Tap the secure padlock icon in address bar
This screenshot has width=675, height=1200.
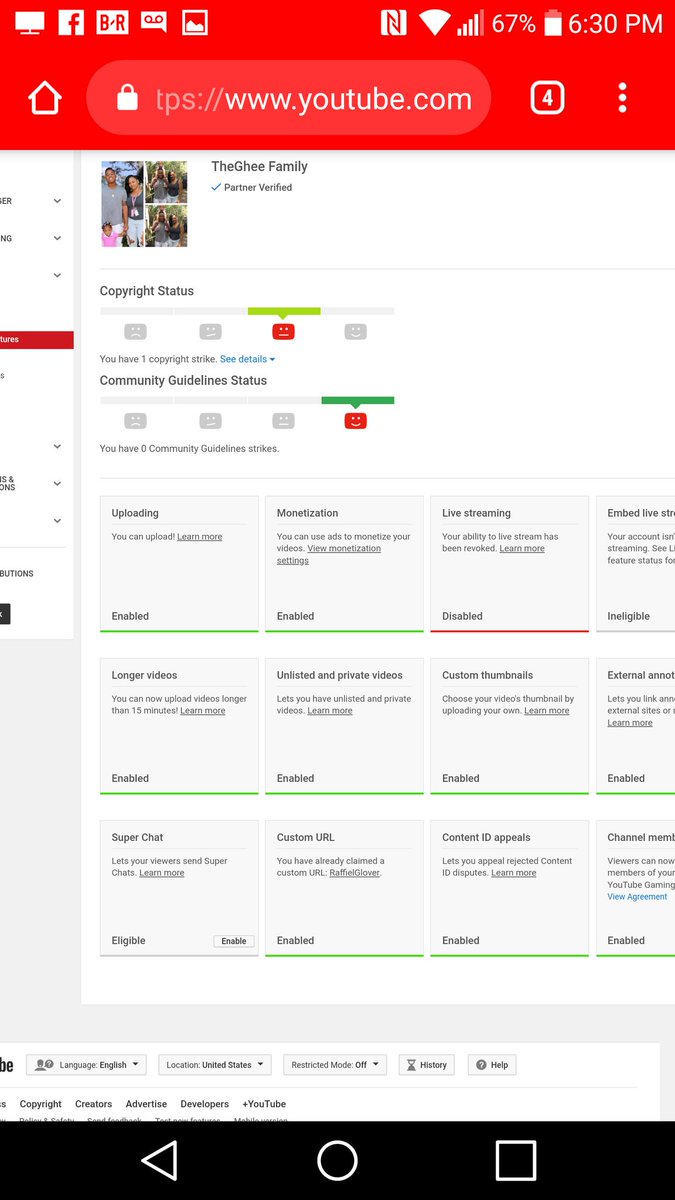tap(127, 98)
